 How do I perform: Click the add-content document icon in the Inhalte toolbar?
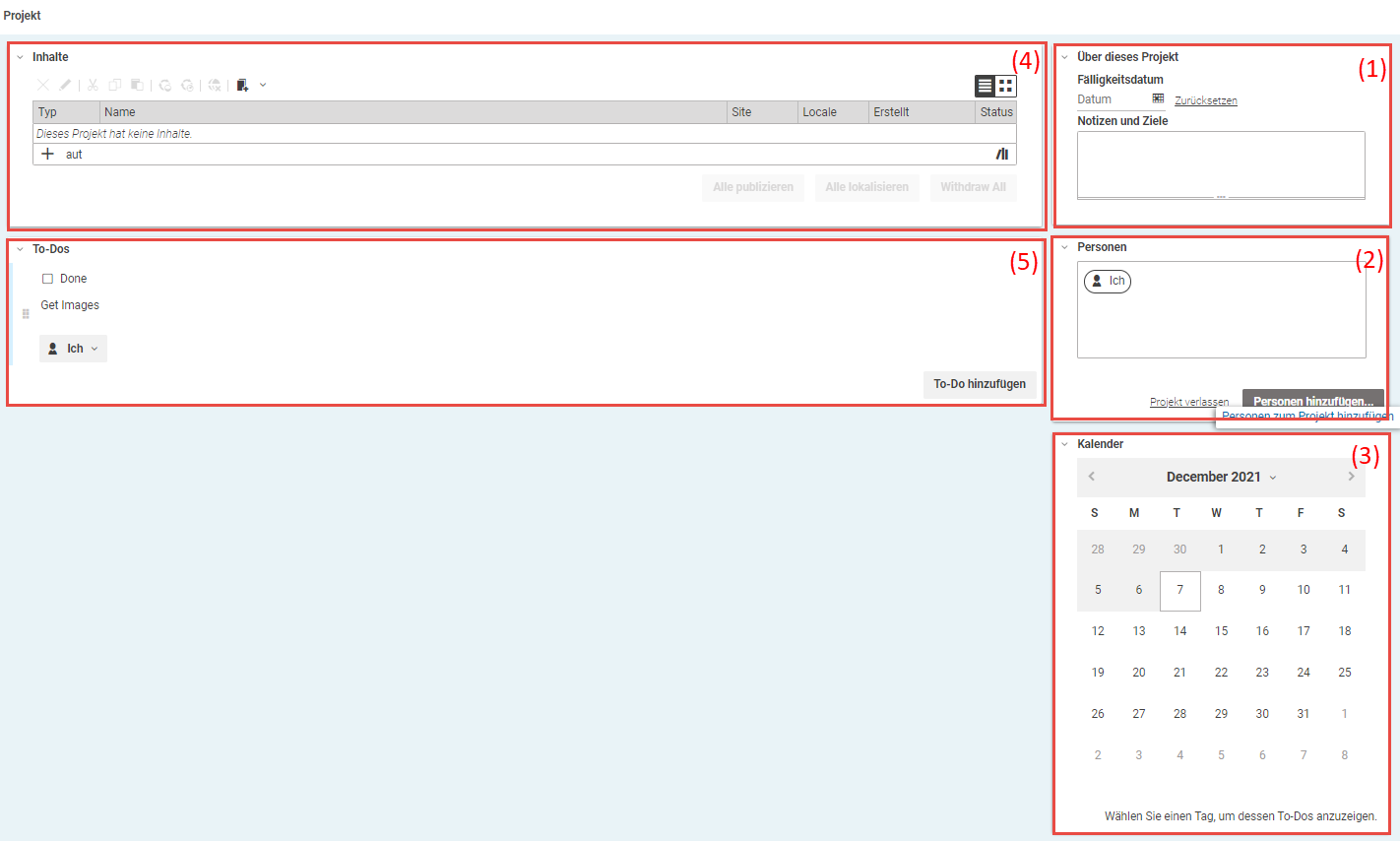coord(242,86)
